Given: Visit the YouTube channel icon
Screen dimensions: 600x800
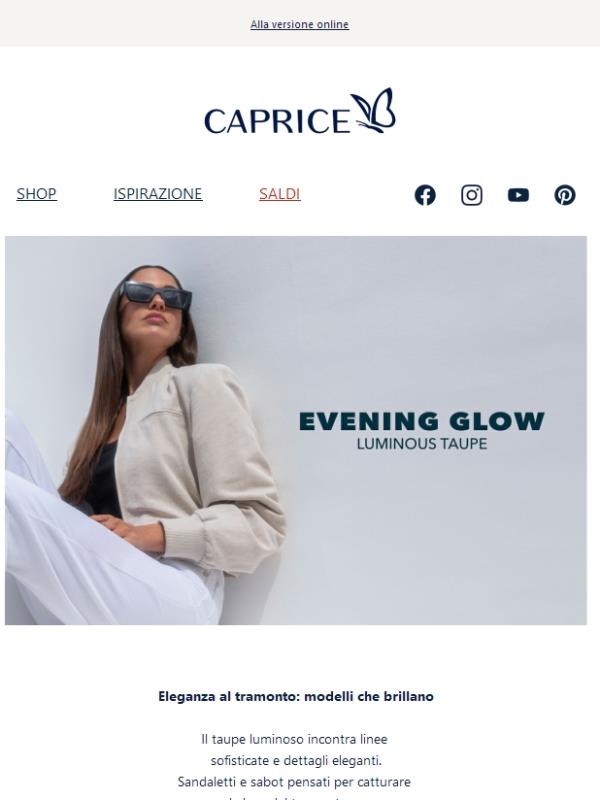Looking at the screenshot, I should point(518,195).
